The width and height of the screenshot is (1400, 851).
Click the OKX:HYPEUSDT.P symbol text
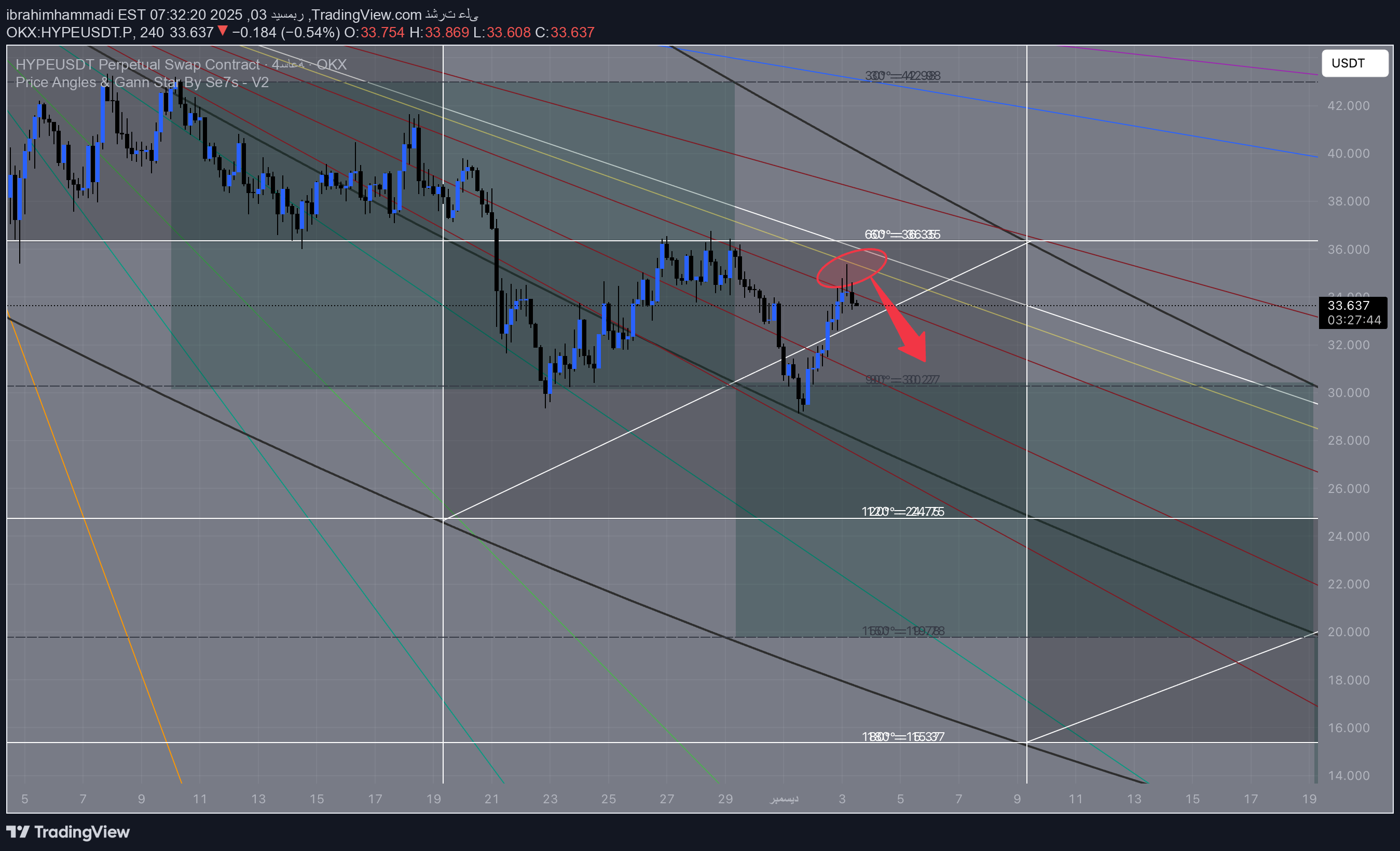[70, 32]
